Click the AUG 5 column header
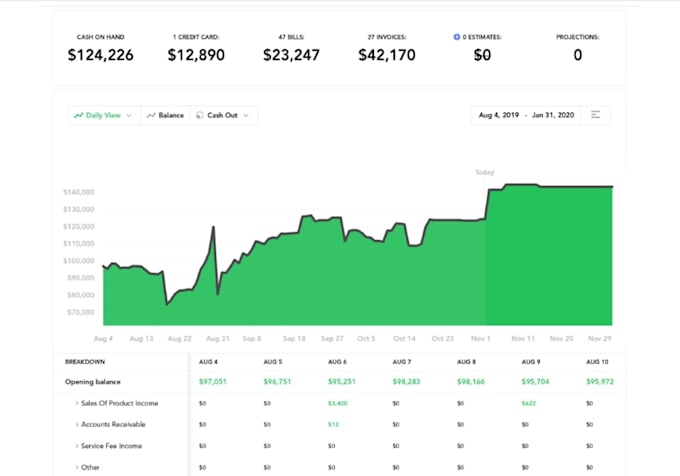 (273, 362)
